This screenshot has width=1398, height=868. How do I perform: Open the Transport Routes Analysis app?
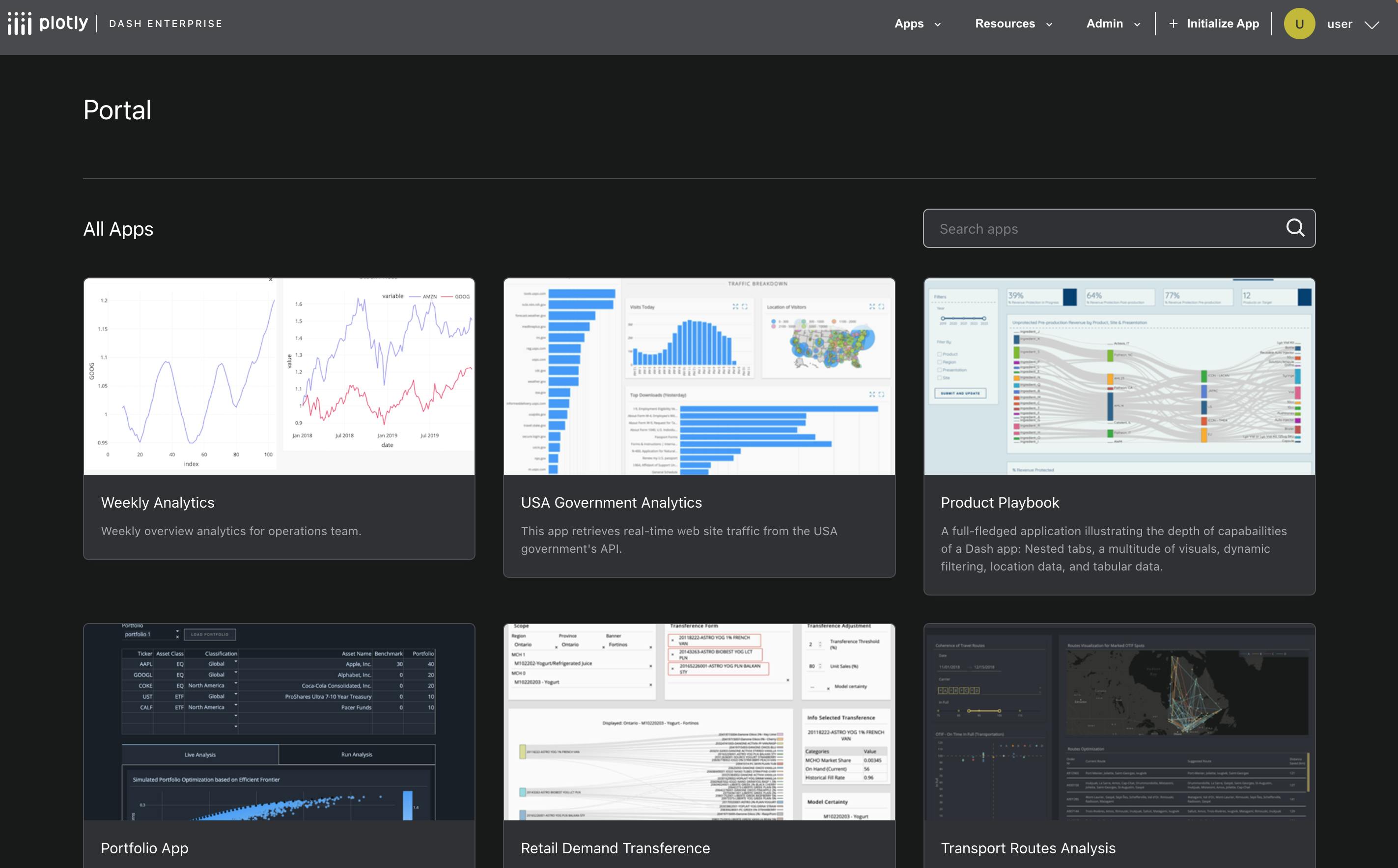[x=1028, y=848]
